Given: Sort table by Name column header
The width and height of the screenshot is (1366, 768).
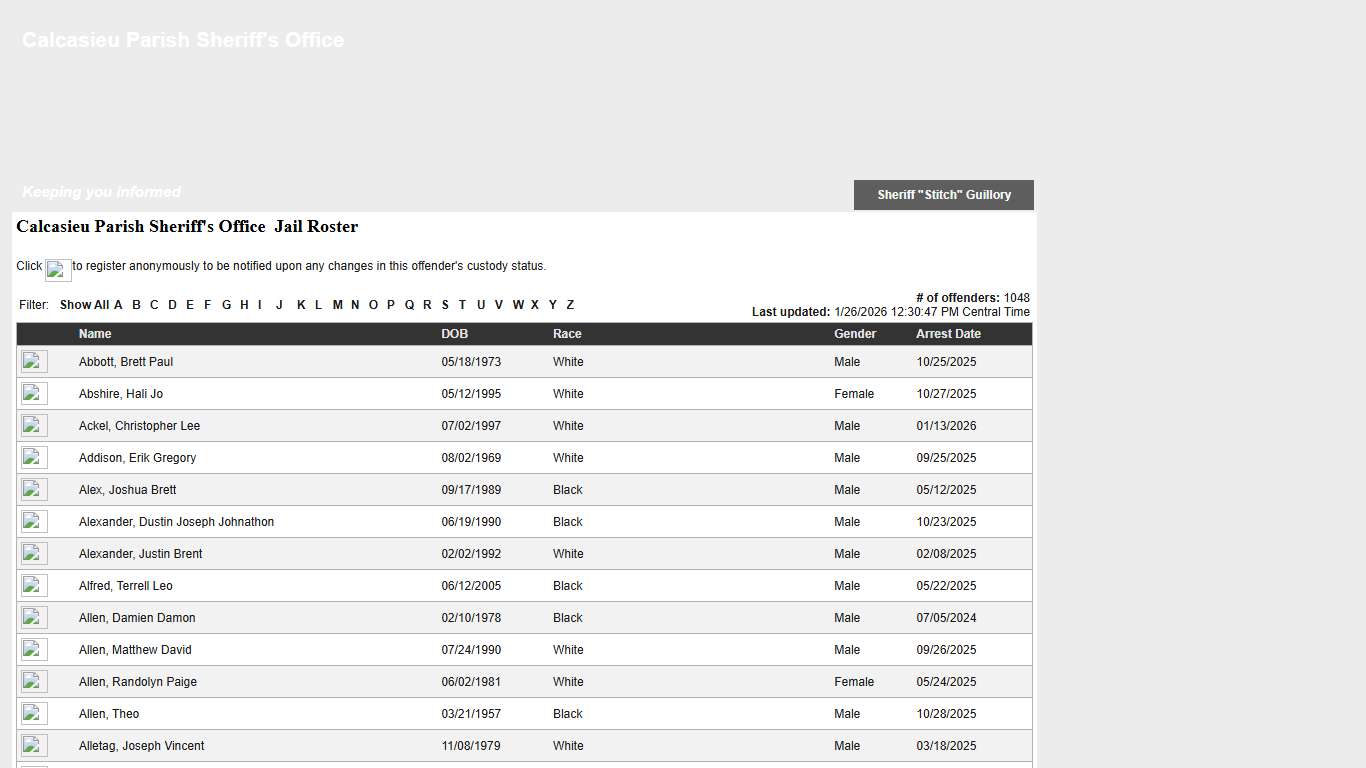Looking at the screenshot, I should click(95, 334).
